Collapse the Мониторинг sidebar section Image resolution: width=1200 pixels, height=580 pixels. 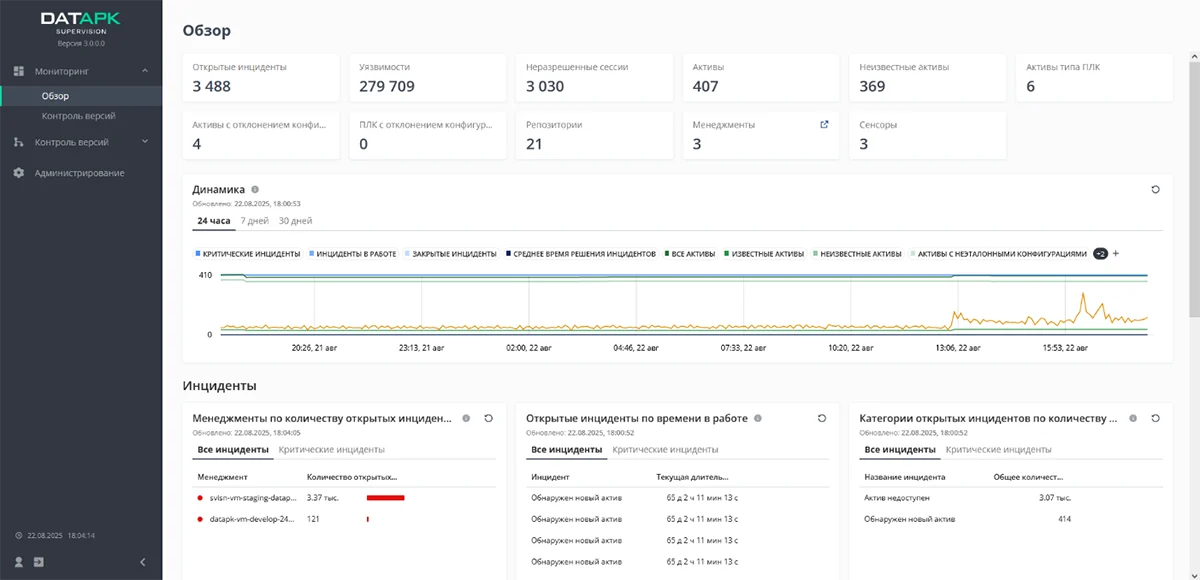(x=145, y=71)
